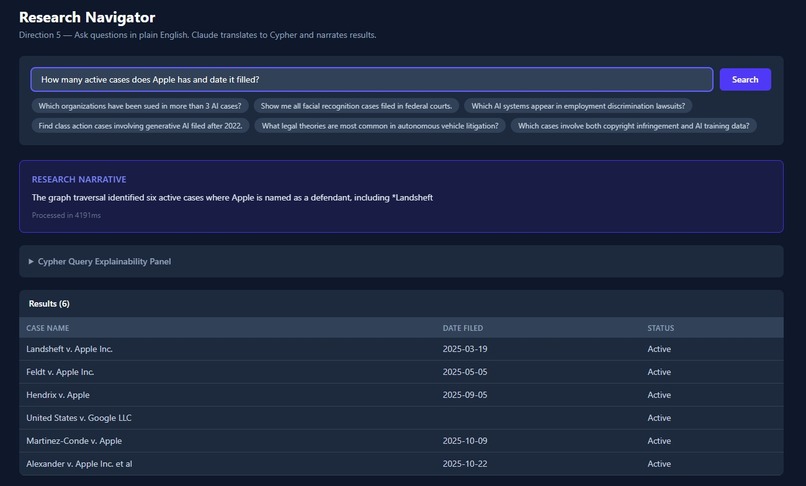Click the CASE NAME column header
The height and width of the screenshot is (486, 806).
click(48, 328)
